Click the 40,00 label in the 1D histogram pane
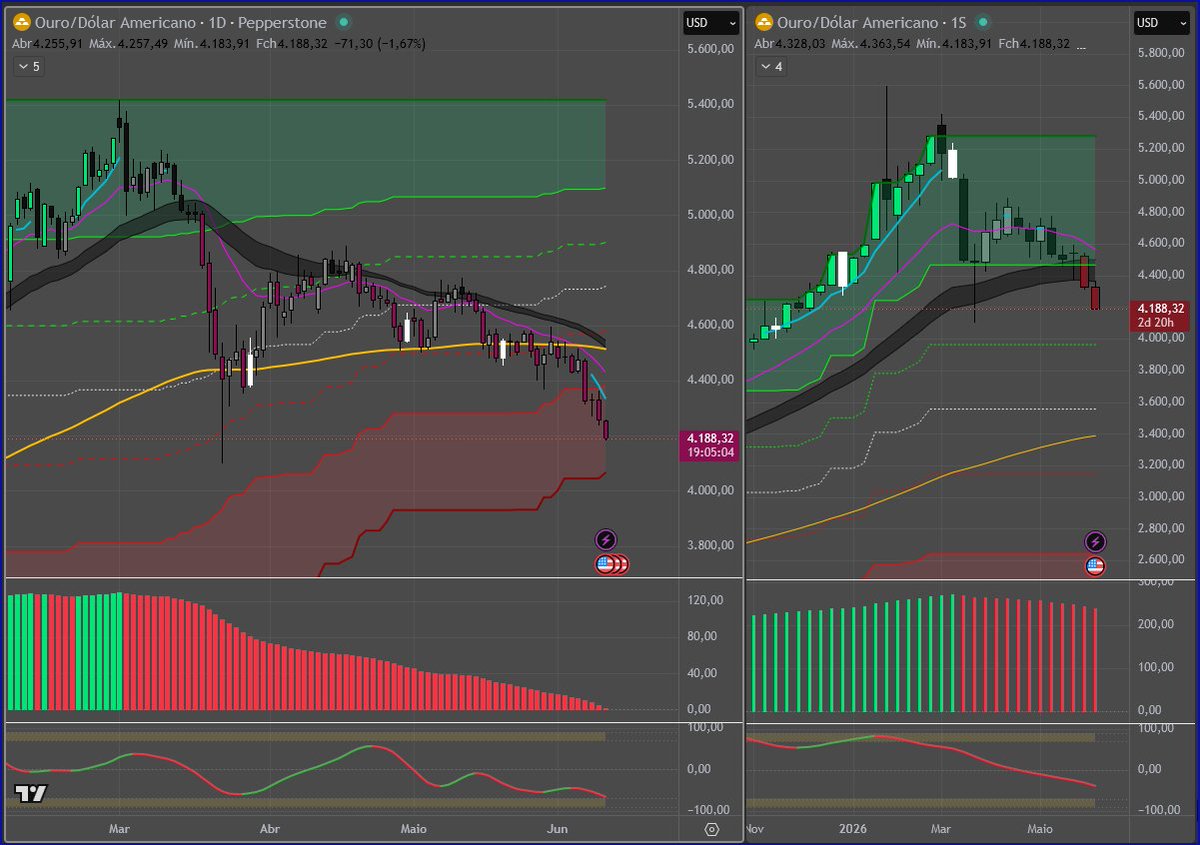Image resolution: width=1200 pixels, height=845 pixels. coord(703,672)
